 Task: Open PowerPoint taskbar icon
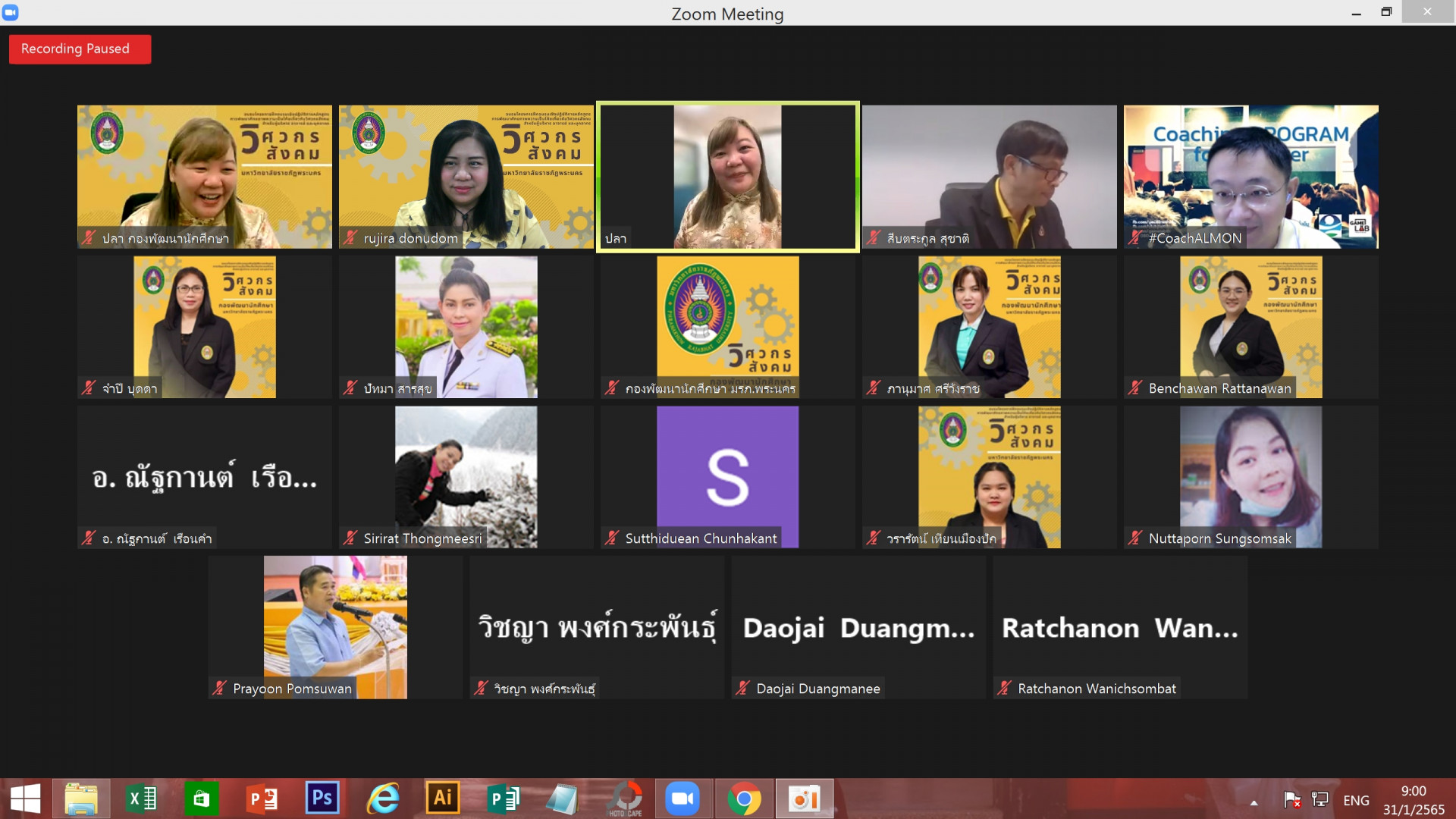point(262,799)
